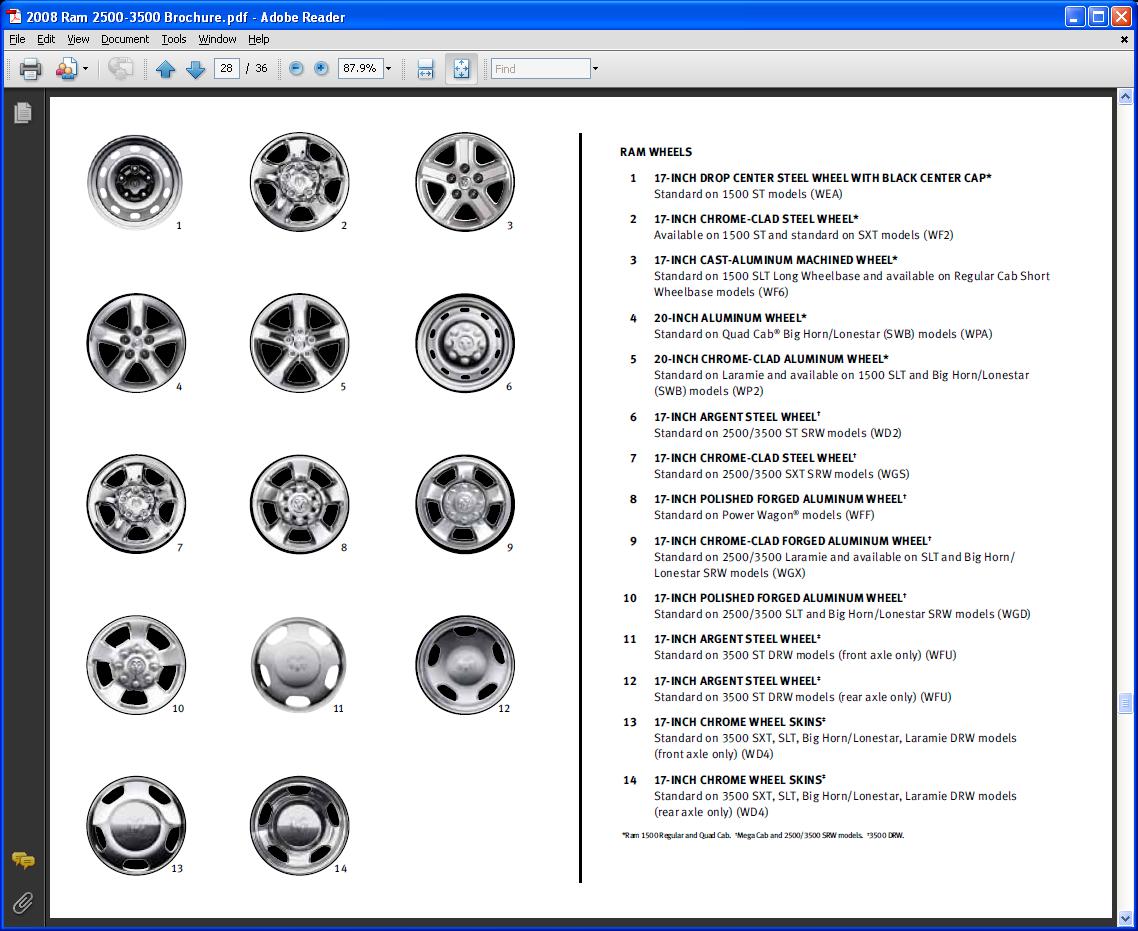Screen dimensions: 1138x931
Task: Expand the collaborate icon dropdown arrow
Action: point(85,69)
